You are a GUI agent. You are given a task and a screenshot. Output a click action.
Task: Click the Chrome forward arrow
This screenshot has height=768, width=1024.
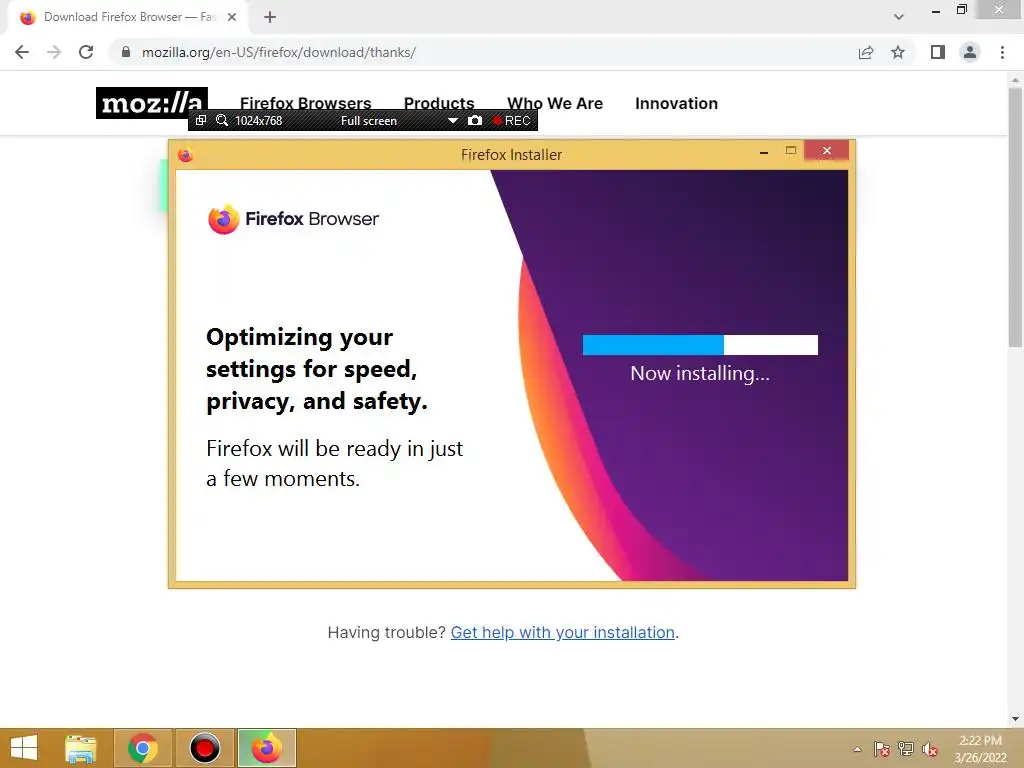click(x=54, y=52)
